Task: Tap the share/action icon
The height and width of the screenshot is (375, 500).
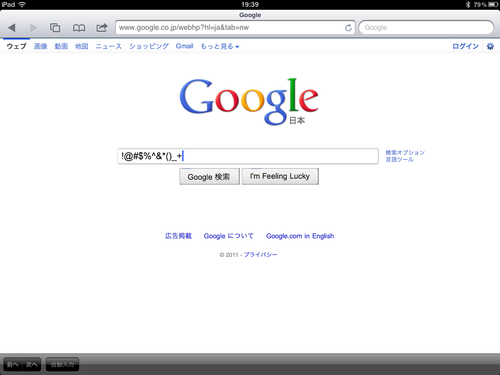Action: point(102,27)
